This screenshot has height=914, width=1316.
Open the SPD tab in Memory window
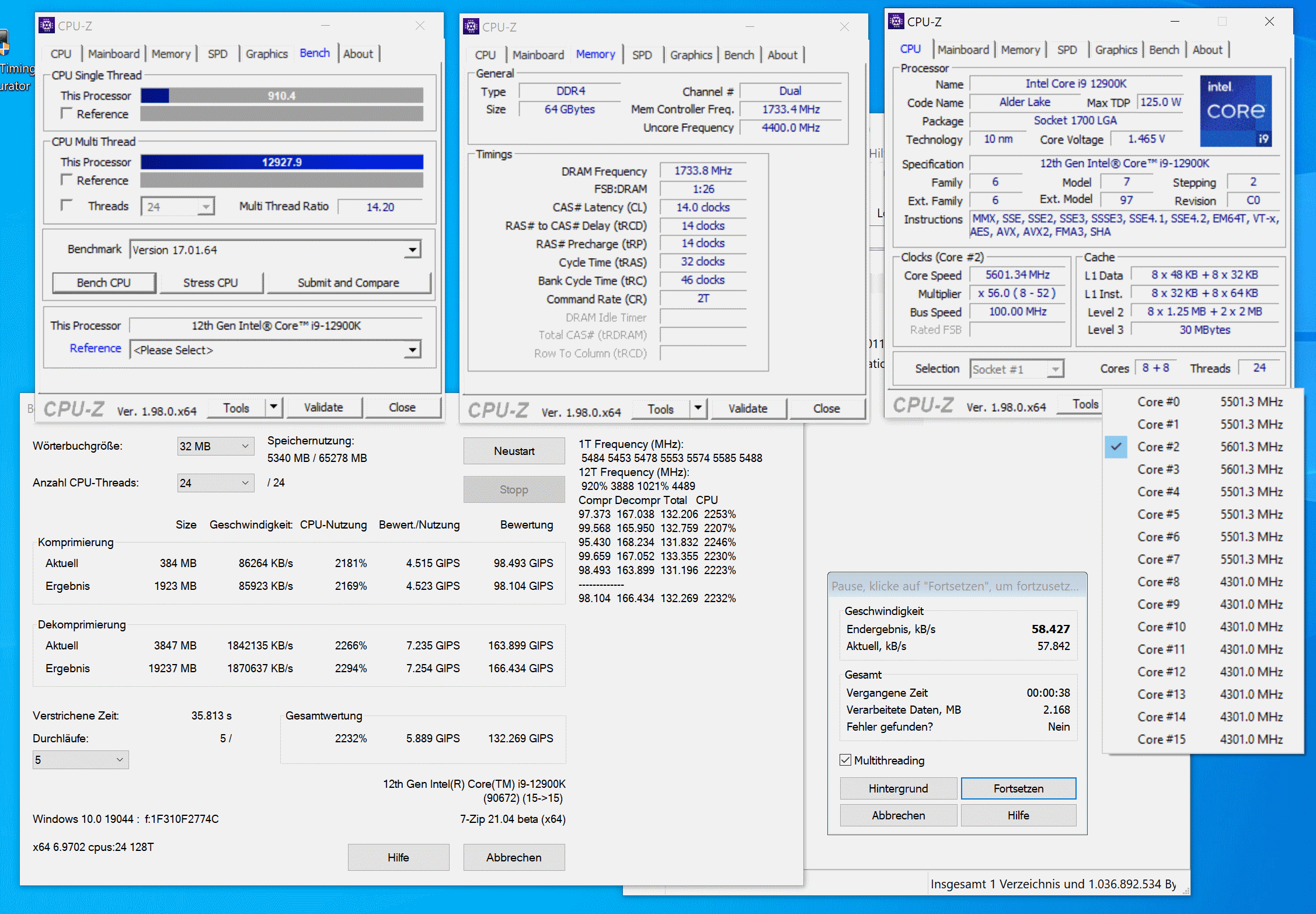tap(642, 55)
